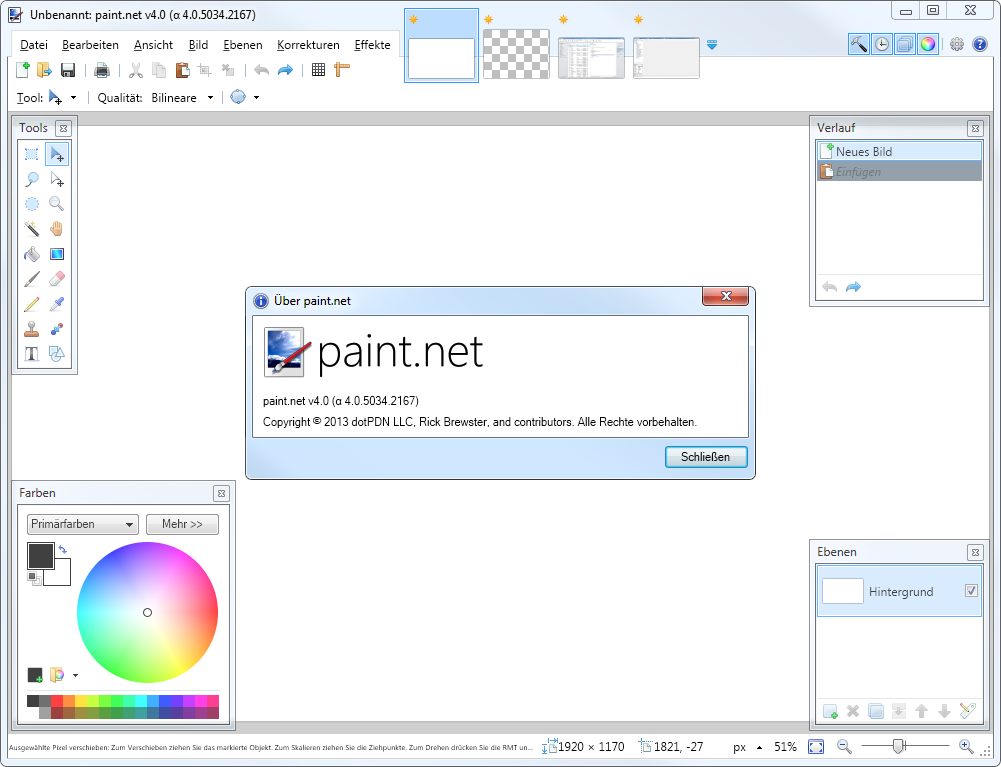Image resolution: width=1001 pixels, height=767 pixels.
Task: Select the Clone Stamp tool
Action: [x=31, y=329]
